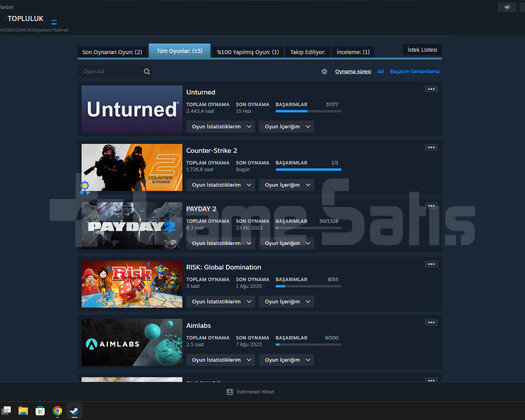Image resolution: width=525 pixels, height=420 pixels.
Task: Open the Aimlabs title link
Action: [x=198, y=325]
